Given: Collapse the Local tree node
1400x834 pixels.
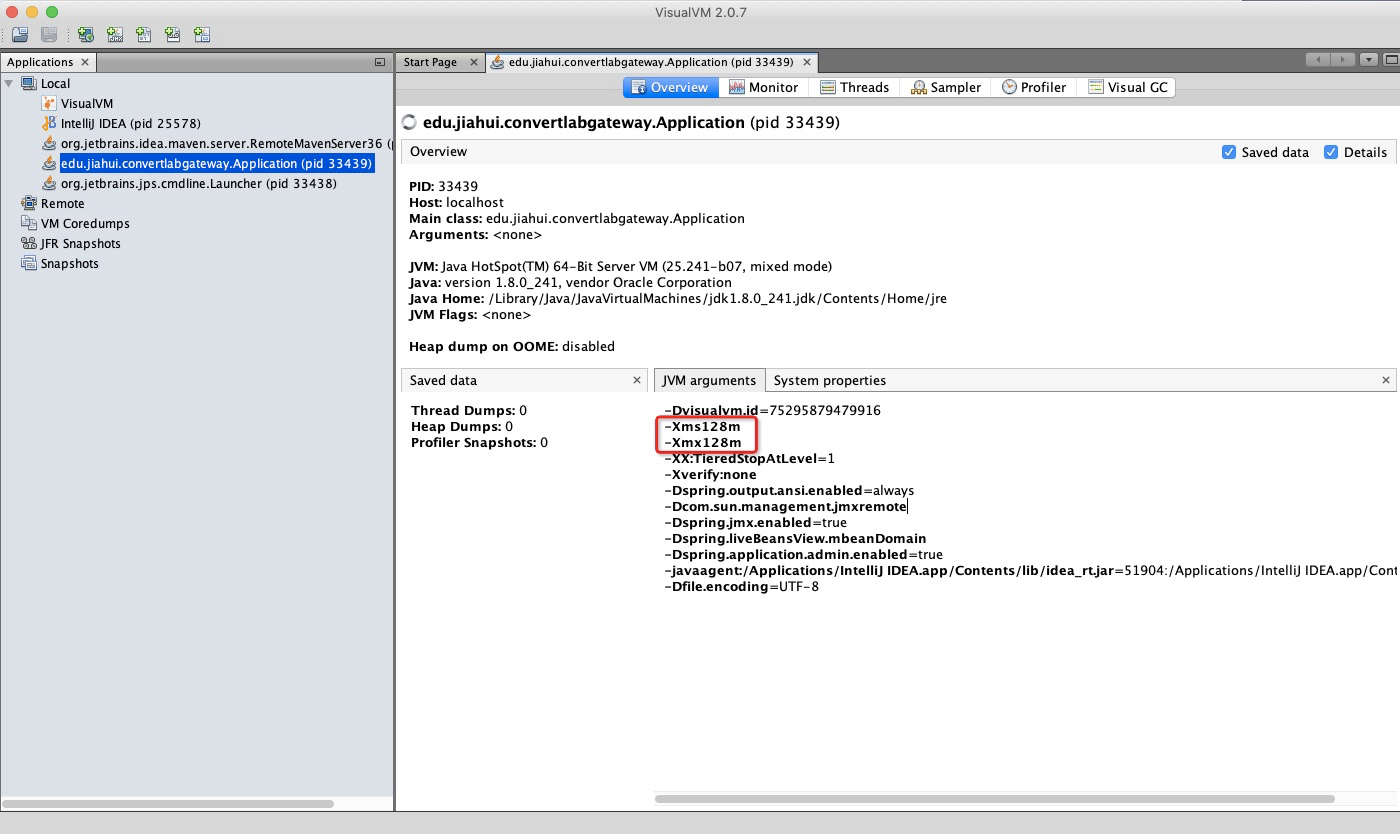Looking at the screenshot, I should [x=9, y=83].
